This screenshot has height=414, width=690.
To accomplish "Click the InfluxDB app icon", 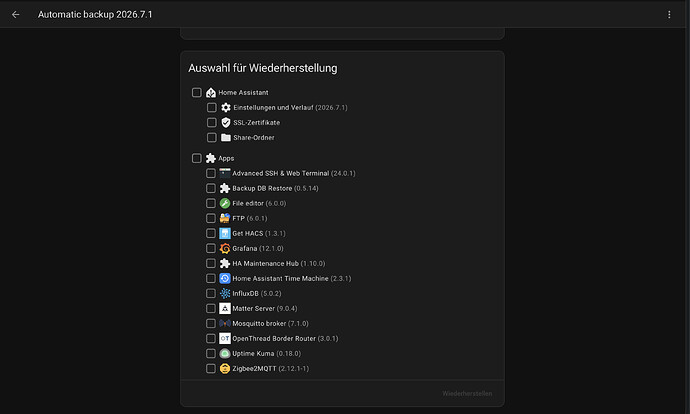I will pyautogui.click(x=225, y=293).
